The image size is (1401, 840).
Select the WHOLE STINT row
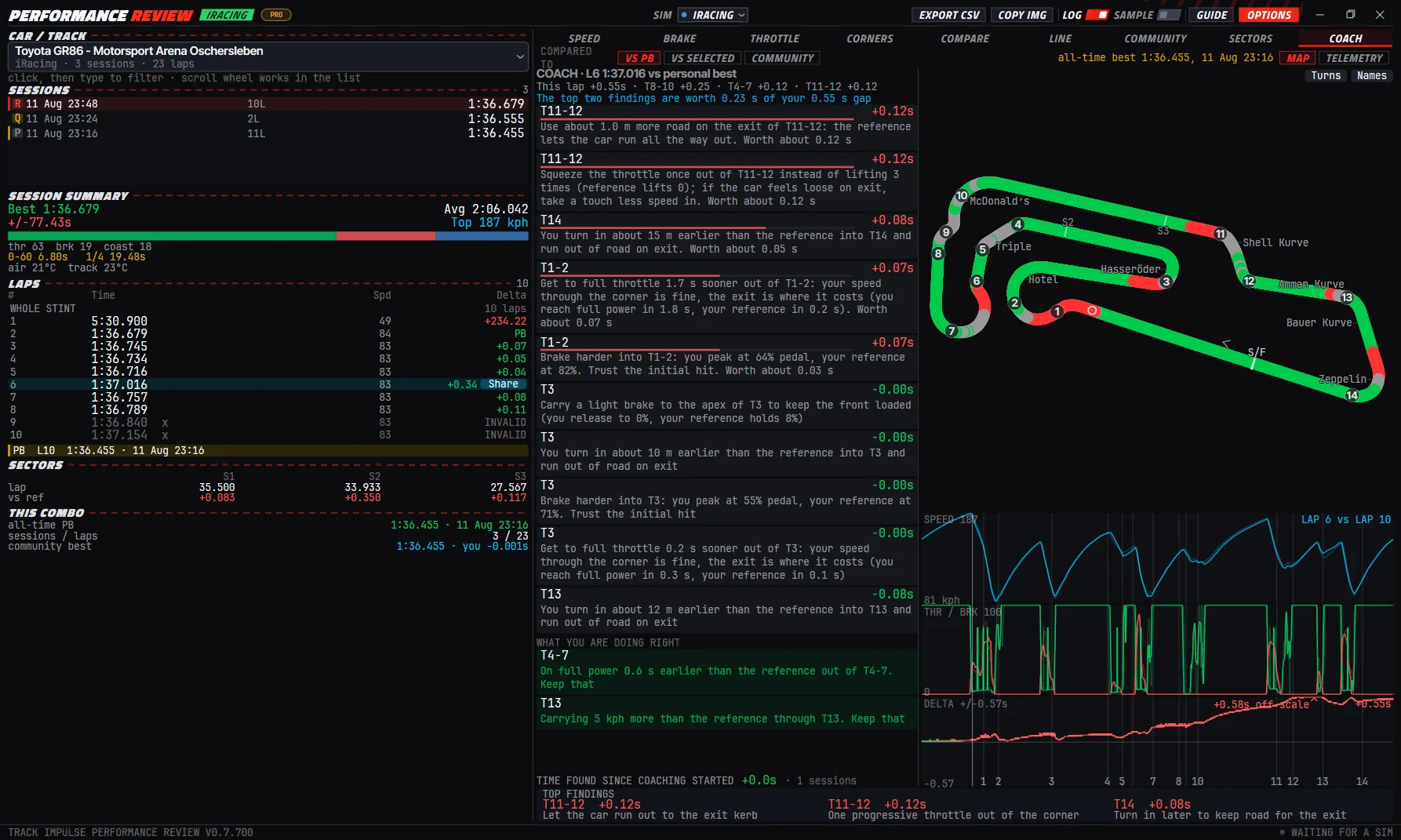[x=267, y=308]
